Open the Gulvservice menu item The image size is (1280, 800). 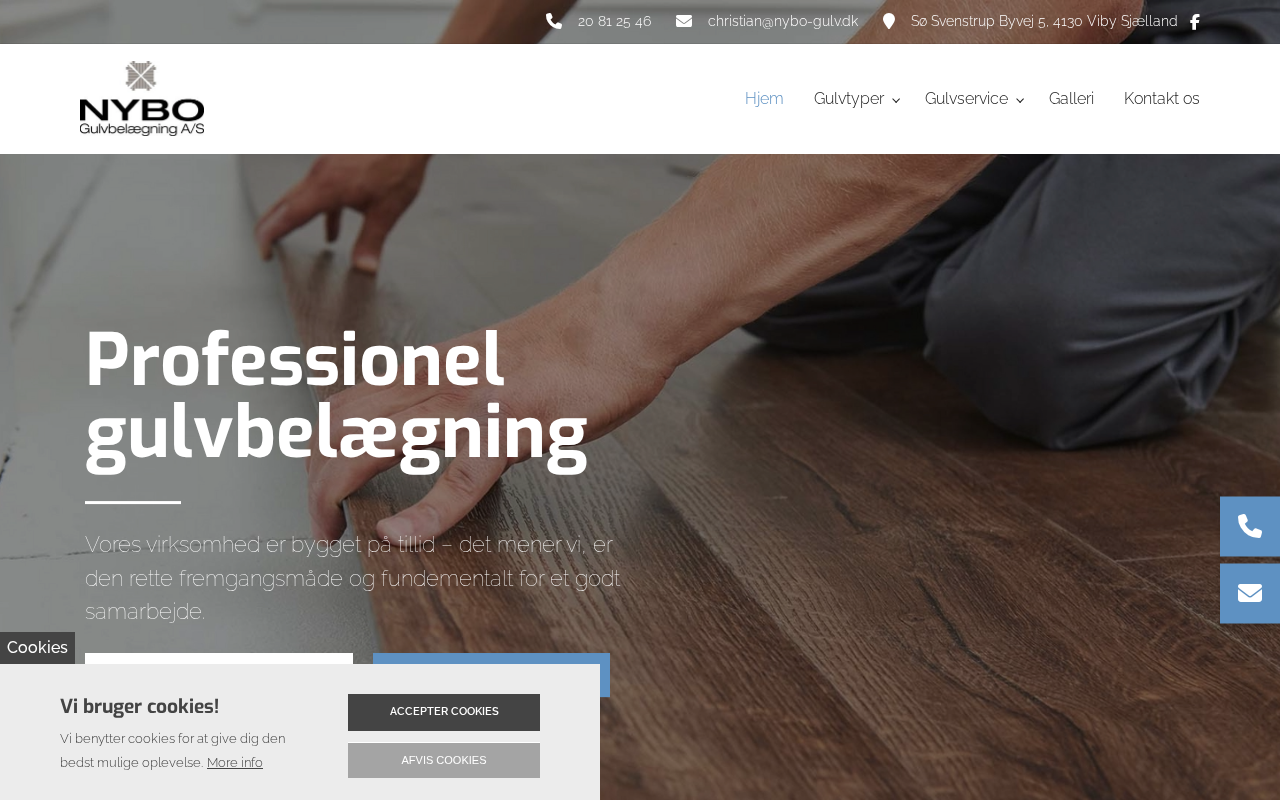tap(966, 99)
